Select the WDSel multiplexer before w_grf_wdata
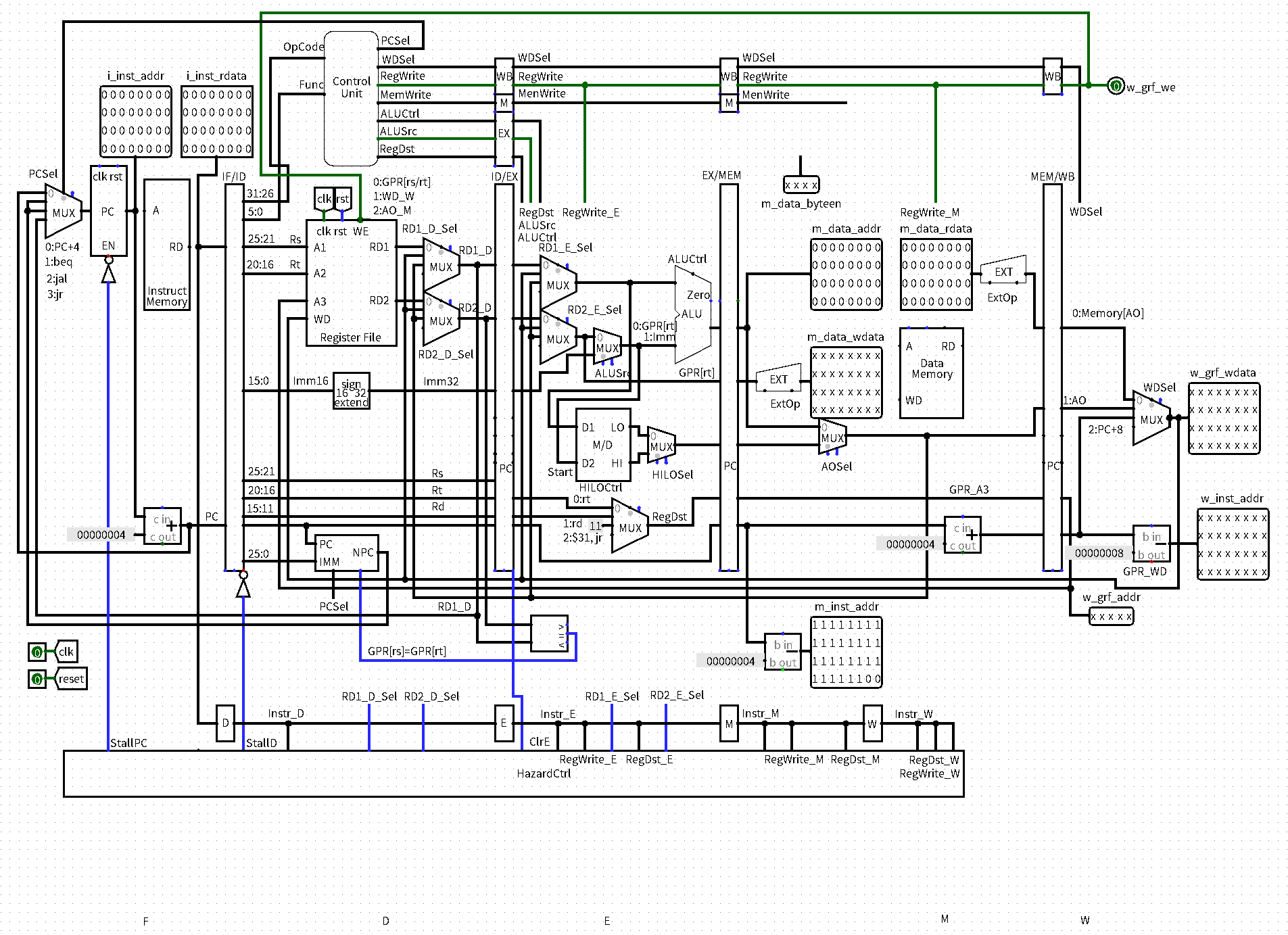Image resolution: width=1288 pixels, height=935 pixels. 1151,418
